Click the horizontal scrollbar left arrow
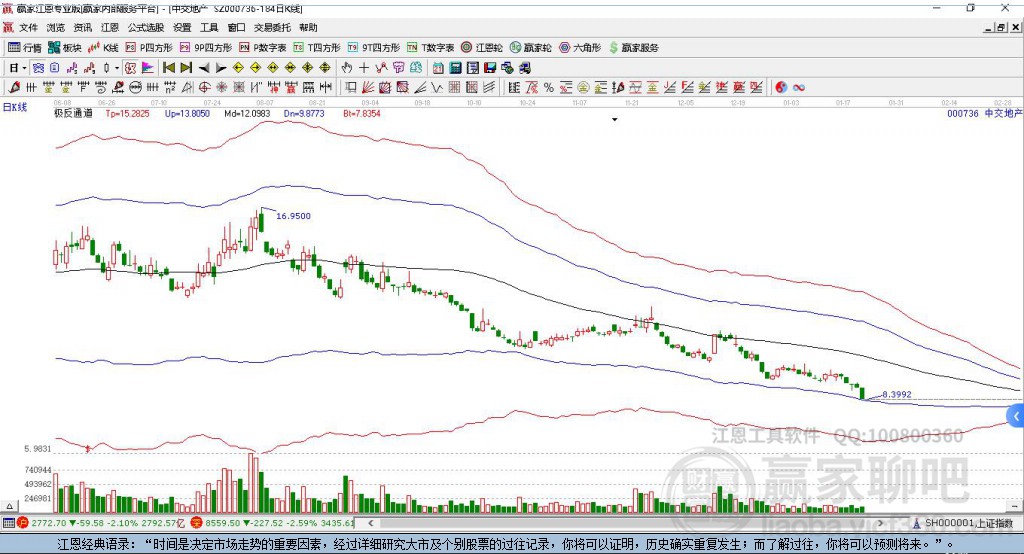 click(x=371, y=523)
